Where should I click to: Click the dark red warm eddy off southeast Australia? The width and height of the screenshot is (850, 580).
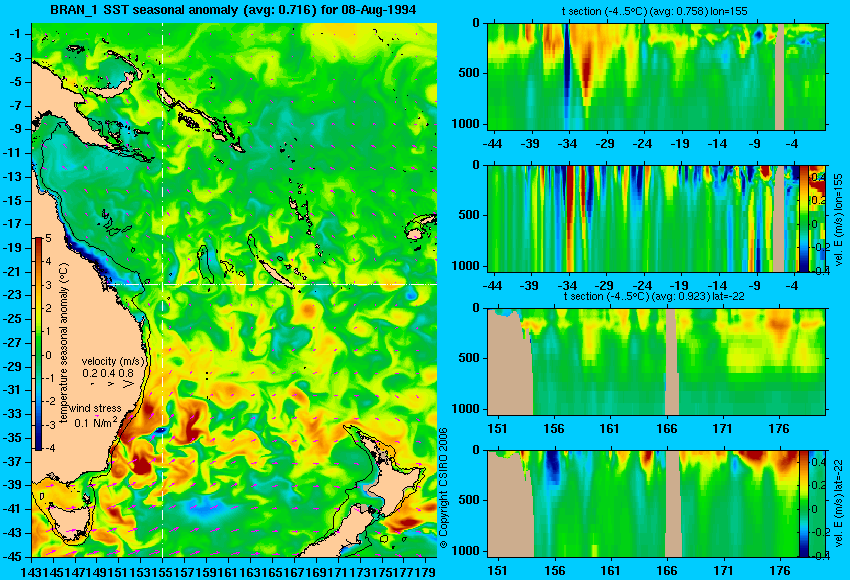[x=141, y=466]
